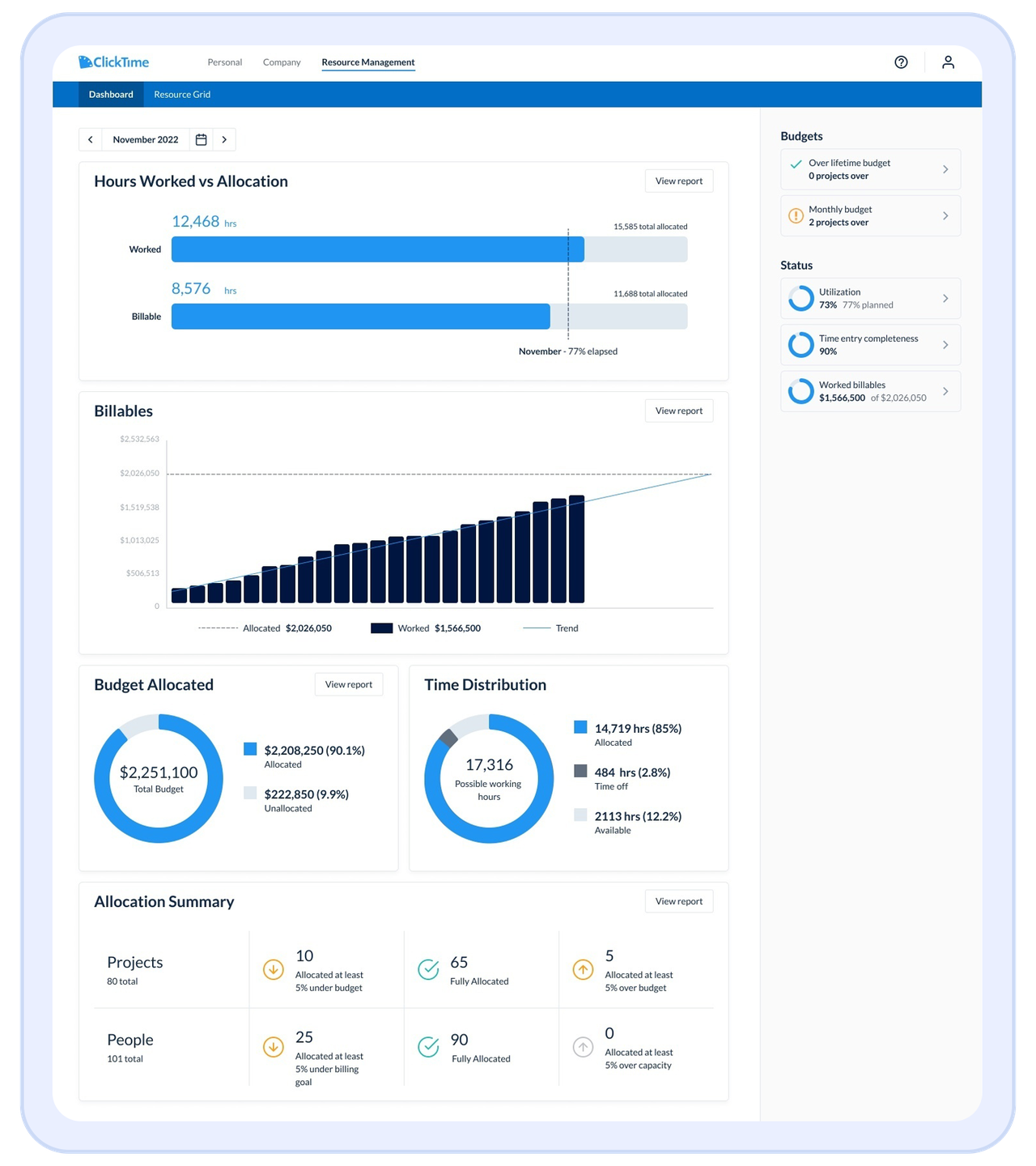
Task: View report for Hours Worked vs Allocation
Action: tap(678, 181)
